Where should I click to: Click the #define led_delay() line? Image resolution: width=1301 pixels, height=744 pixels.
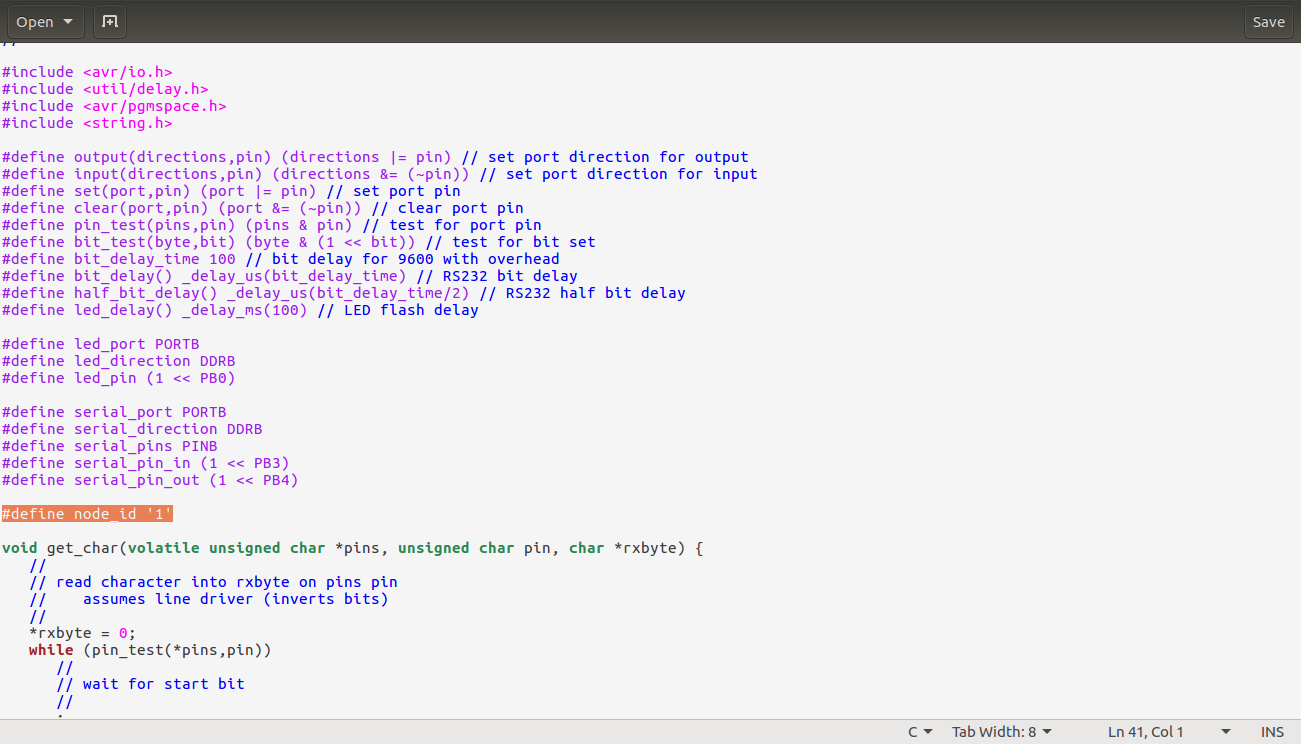pos(240,310)
